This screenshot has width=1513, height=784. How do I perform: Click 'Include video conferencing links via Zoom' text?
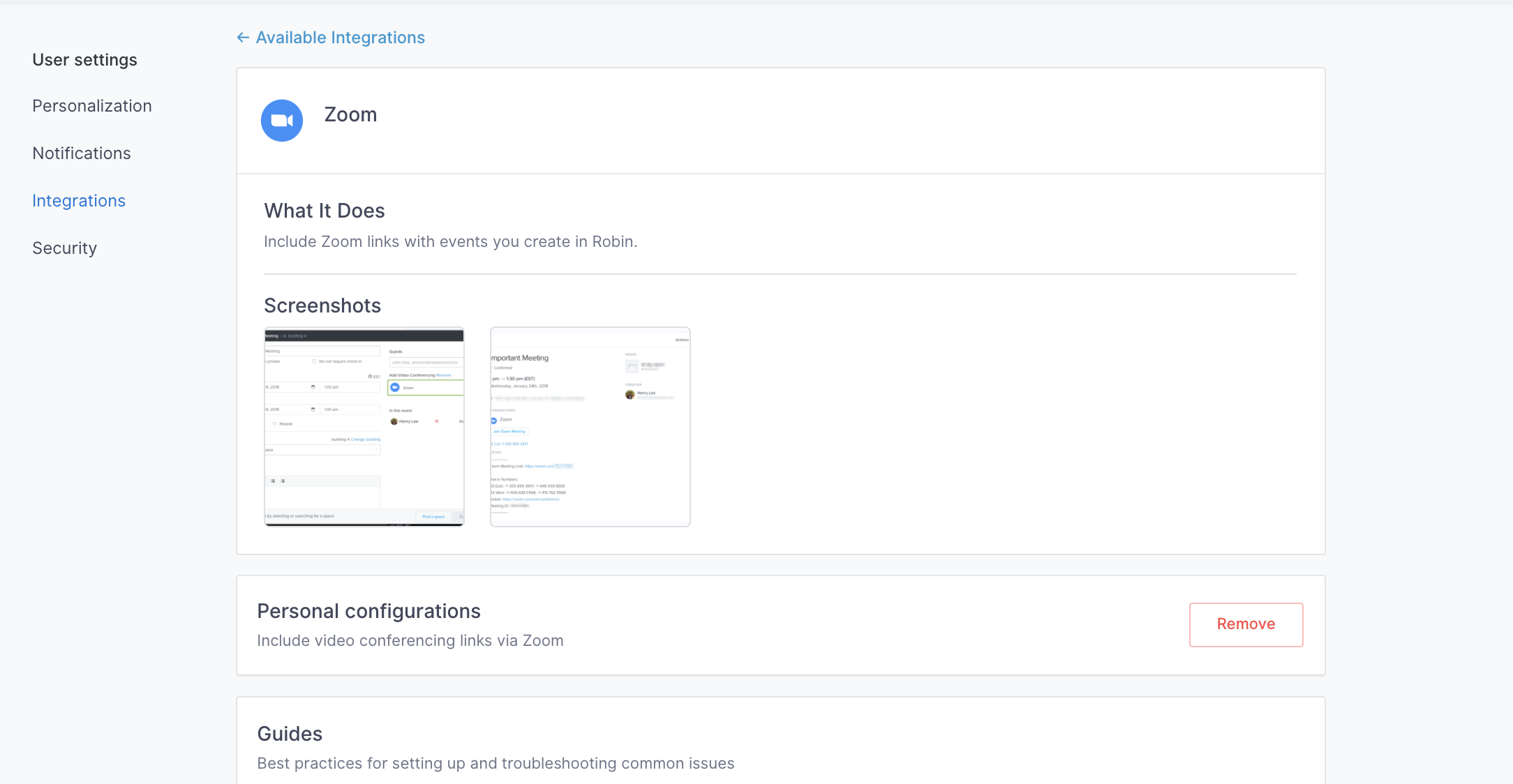(x=410, y=640)
